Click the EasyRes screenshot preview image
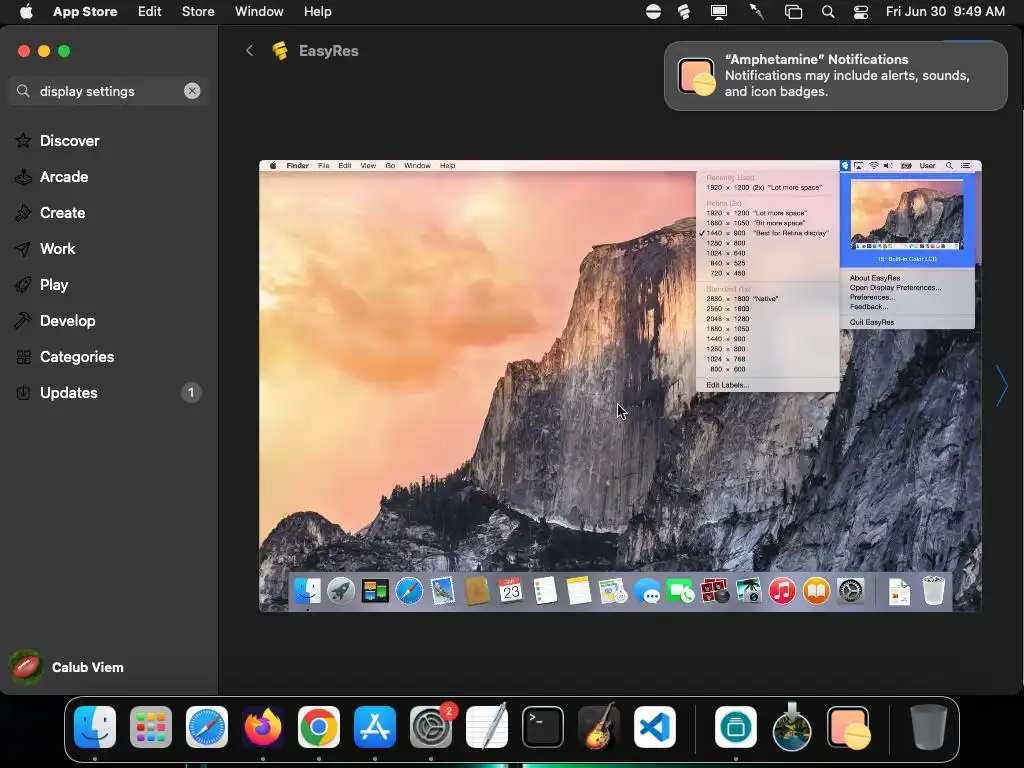This screenshot has width=1024, height=768. click(x=620, y=385)
